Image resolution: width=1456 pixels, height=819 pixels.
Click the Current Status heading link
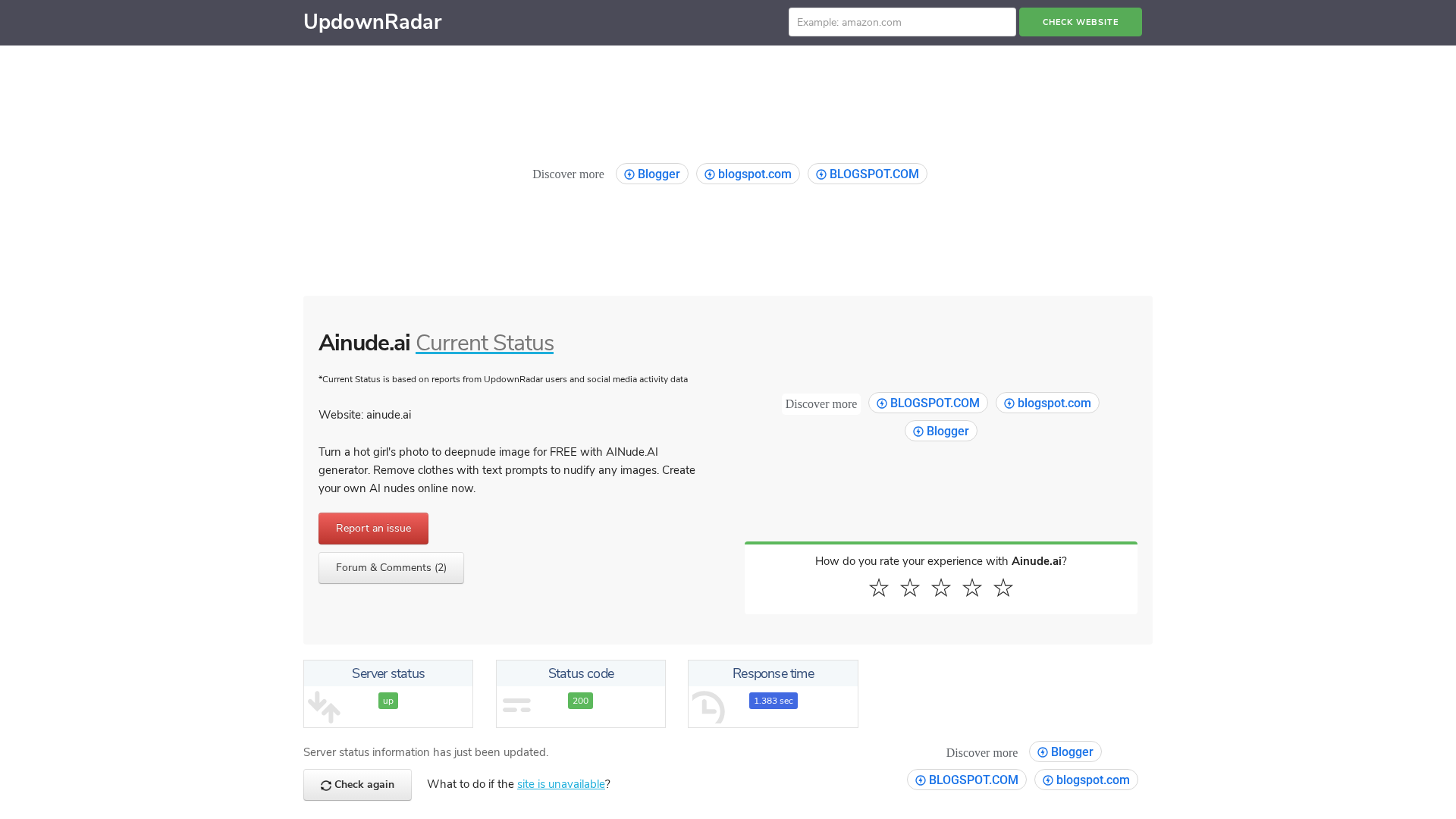point(484,343)
